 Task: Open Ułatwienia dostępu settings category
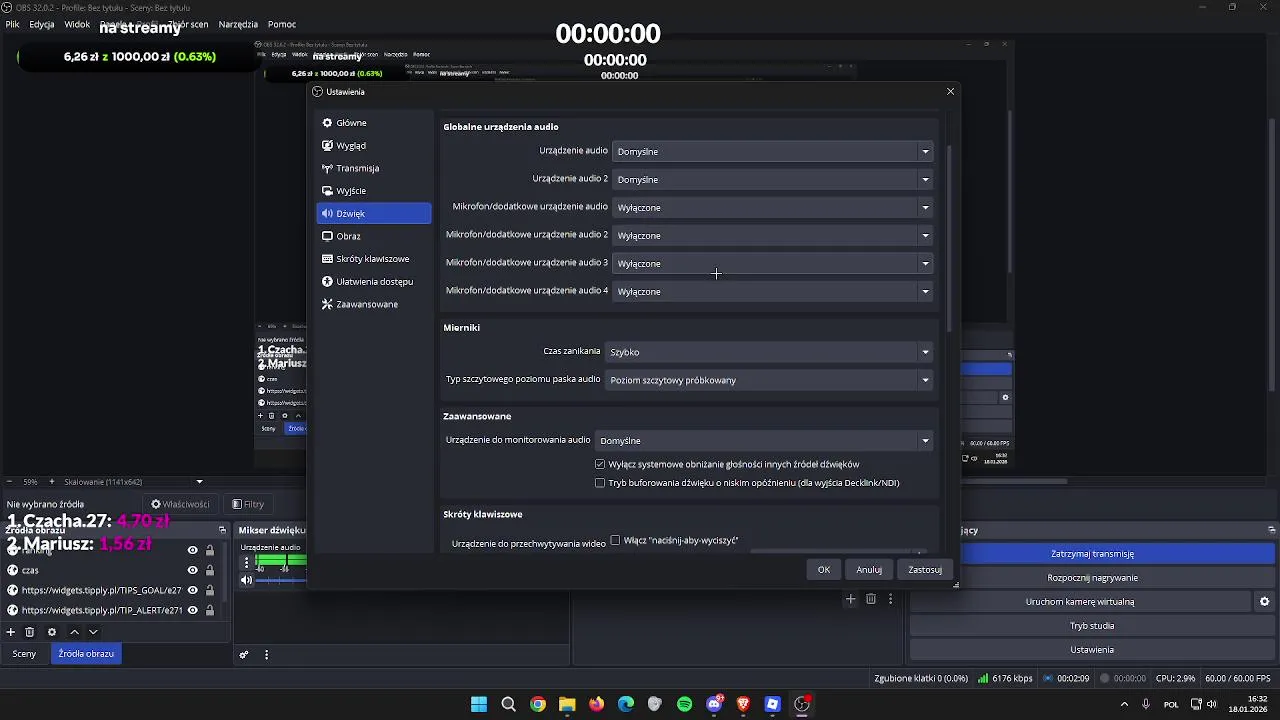tap(373, 282)
